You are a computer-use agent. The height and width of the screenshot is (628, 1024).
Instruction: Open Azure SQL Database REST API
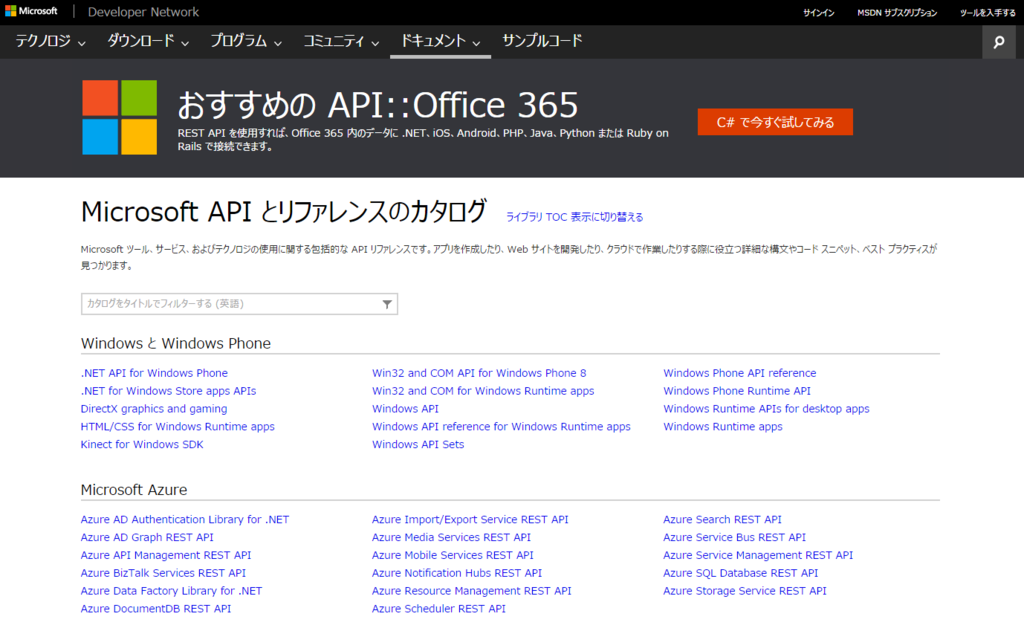(x=741, y=573)
